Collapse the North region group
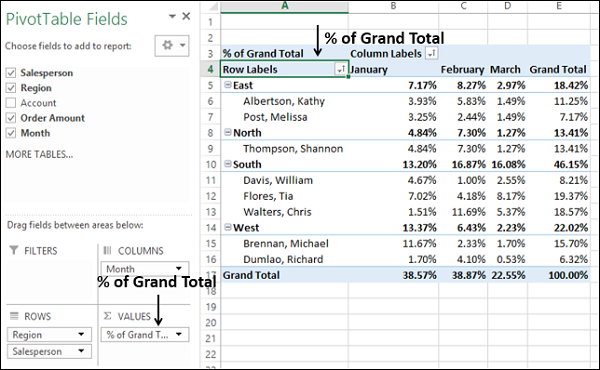 228,132
